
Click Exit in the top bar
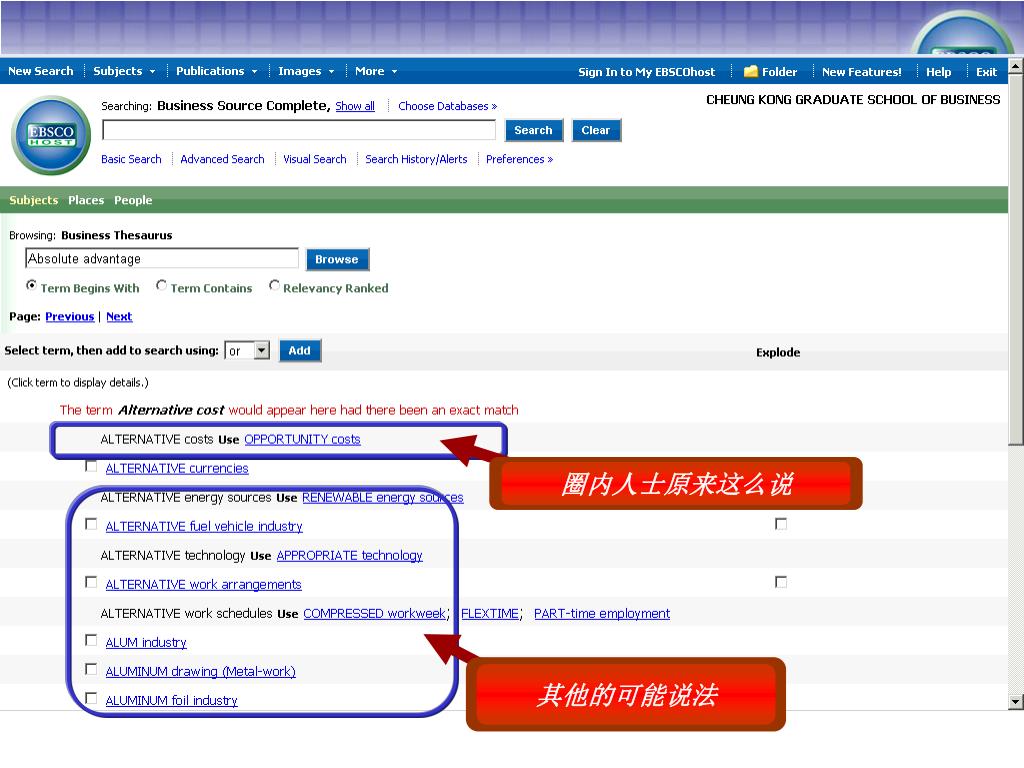click(x=986, y=72)
